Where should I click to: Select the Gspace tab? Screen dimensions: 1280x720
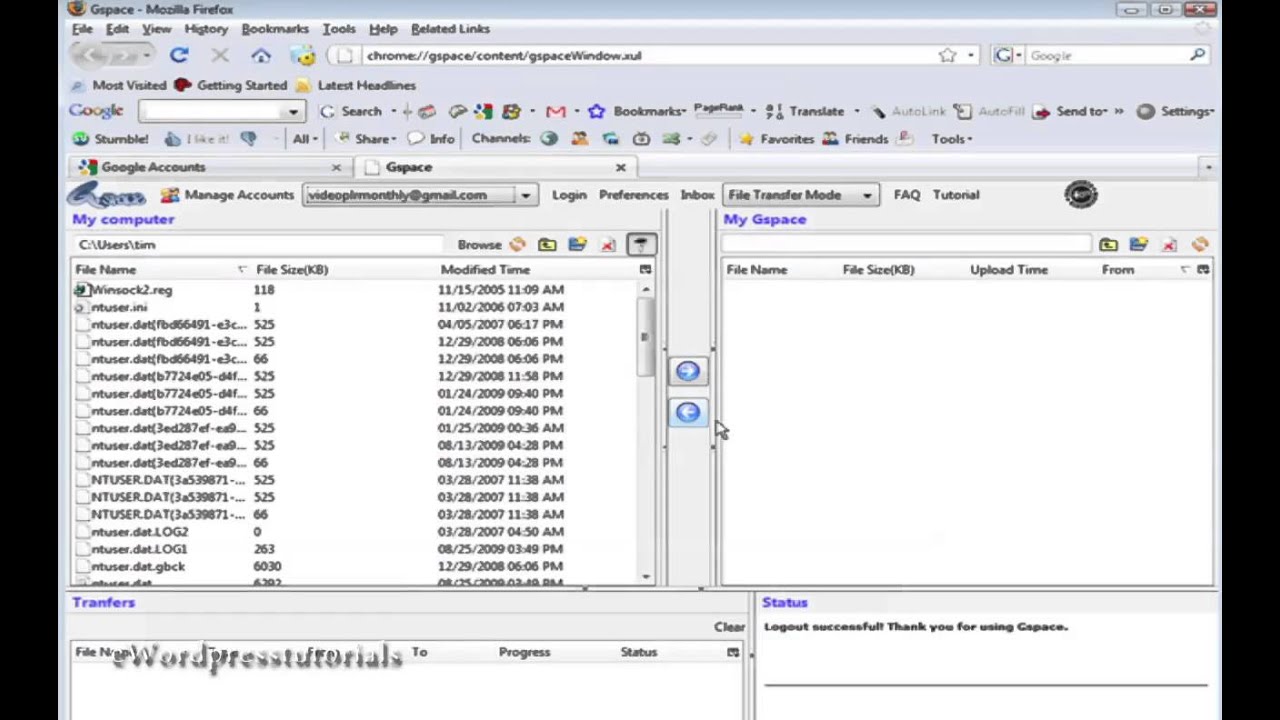coord(496,167)
